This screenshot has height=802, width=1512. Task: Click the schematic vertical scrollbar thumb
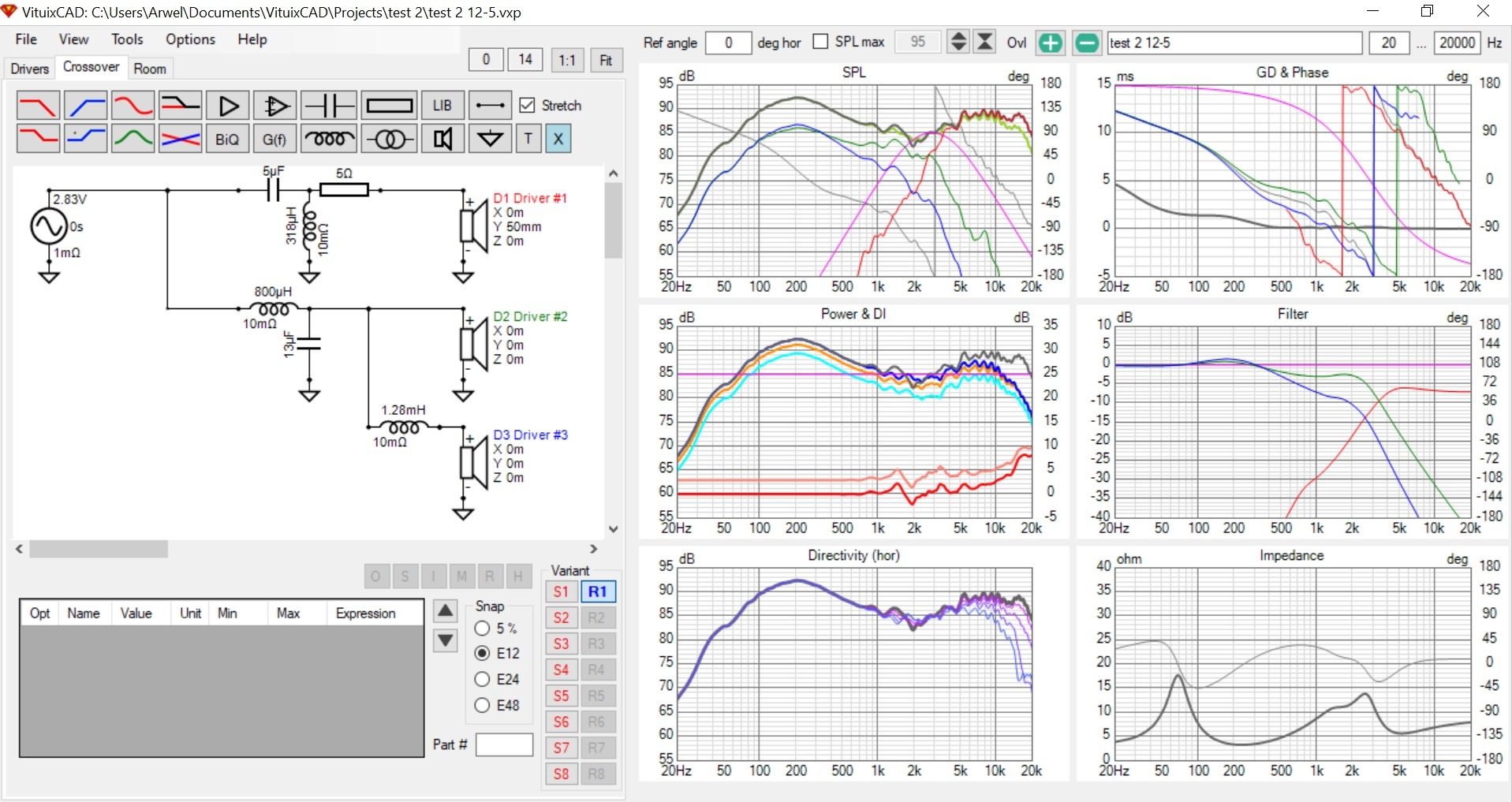click(x=613, y=221)
